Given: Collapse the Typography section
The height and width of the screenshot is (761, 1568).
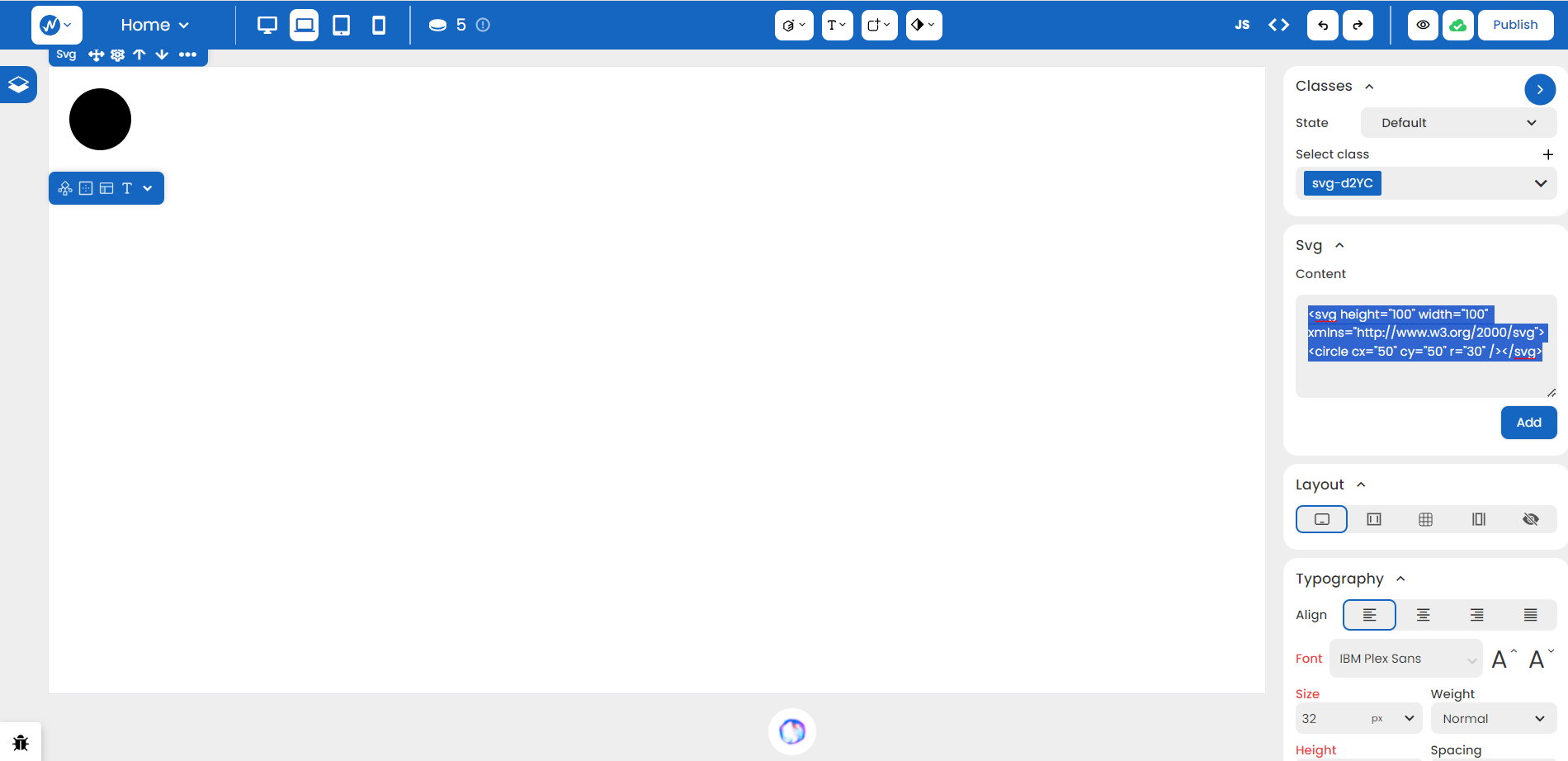Looking at the screenshot, I should pyautogui.click(x=1400, y=579).
